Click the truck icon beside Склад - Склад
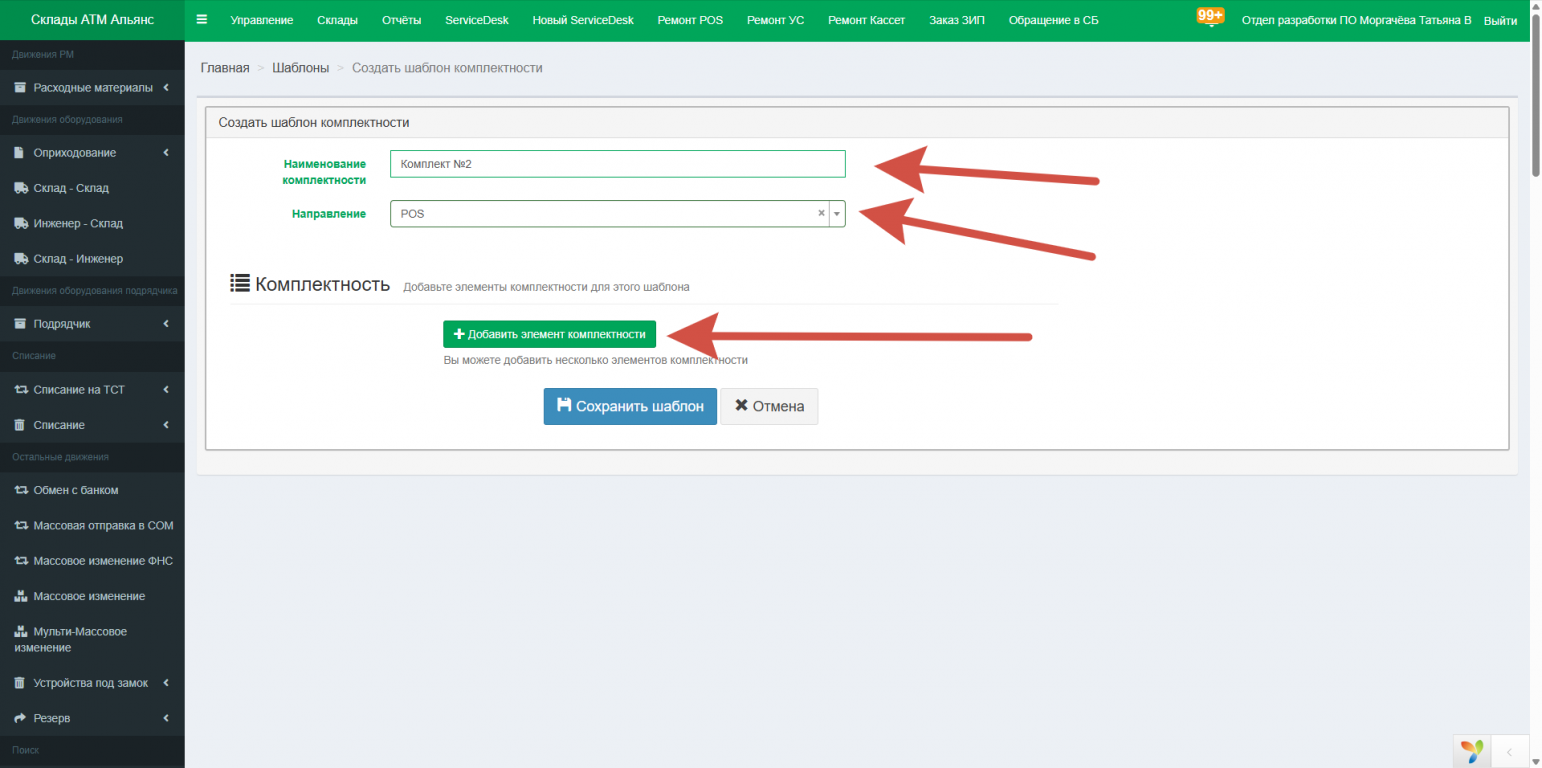The height and width of the screenshot is (768, 1542). [20, 188]
